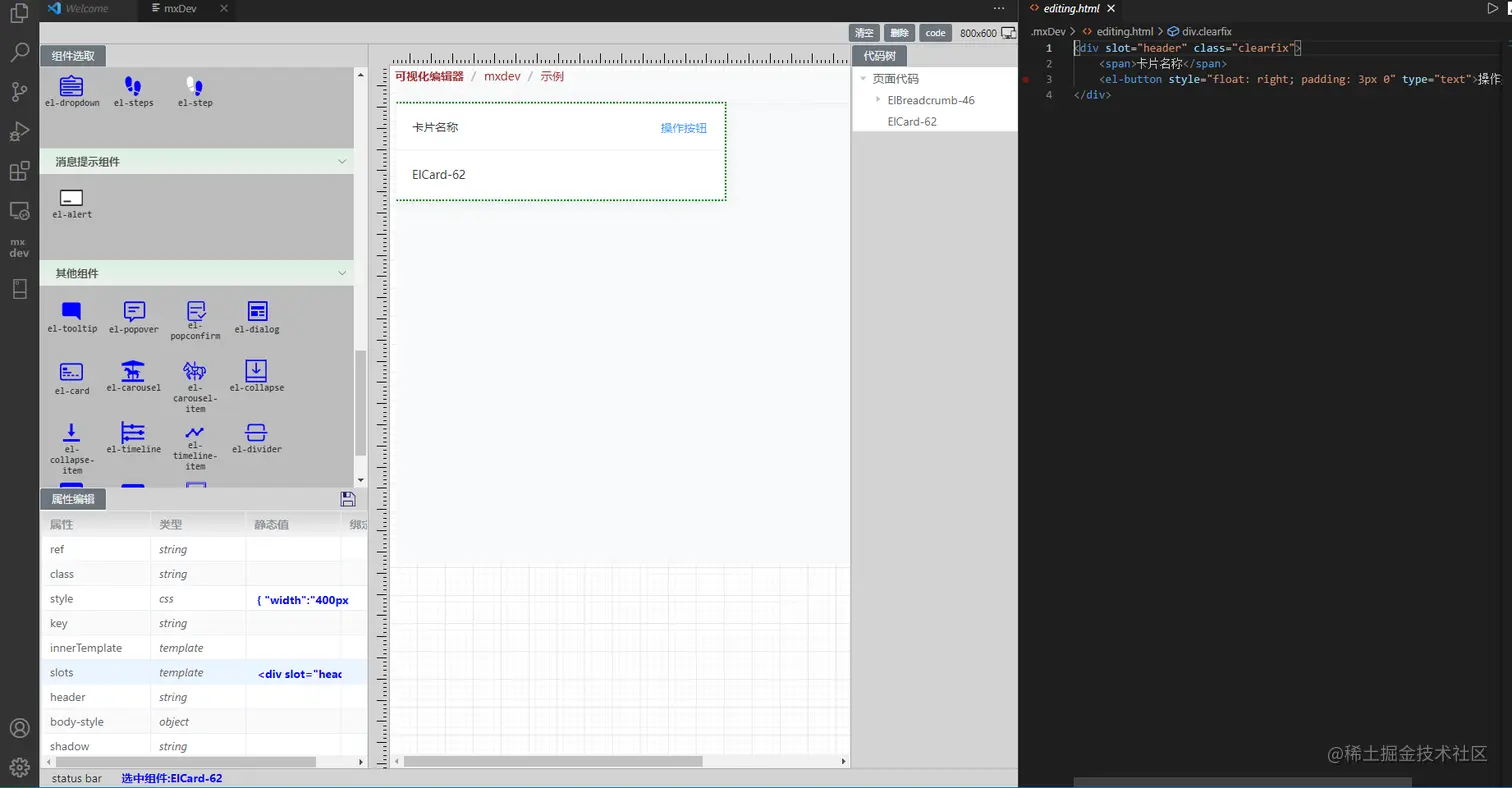Open the mx dev activity bar item

pos(19,248)
